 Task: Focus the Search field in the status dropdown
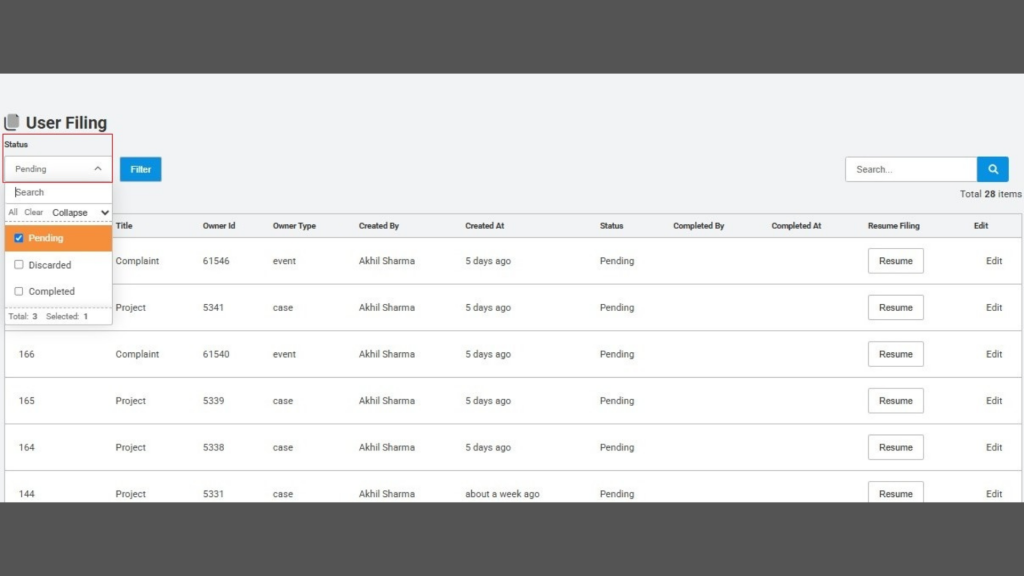(59, 192)
